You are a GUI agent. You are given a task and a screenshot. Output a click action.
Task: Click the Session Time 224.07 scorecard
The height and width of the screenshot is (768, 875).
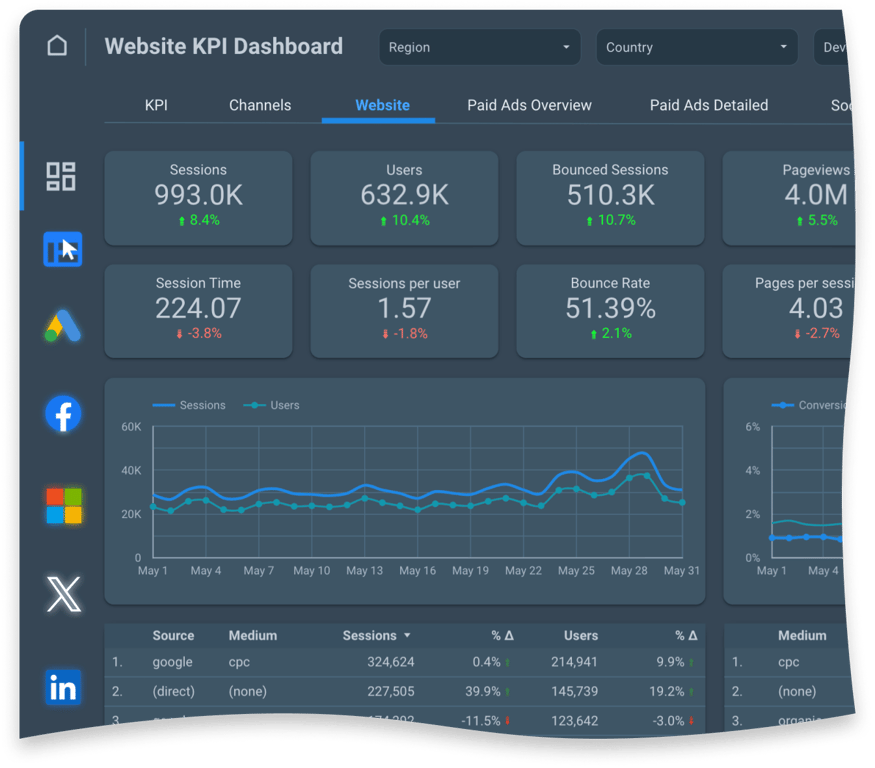pos(198,311)
